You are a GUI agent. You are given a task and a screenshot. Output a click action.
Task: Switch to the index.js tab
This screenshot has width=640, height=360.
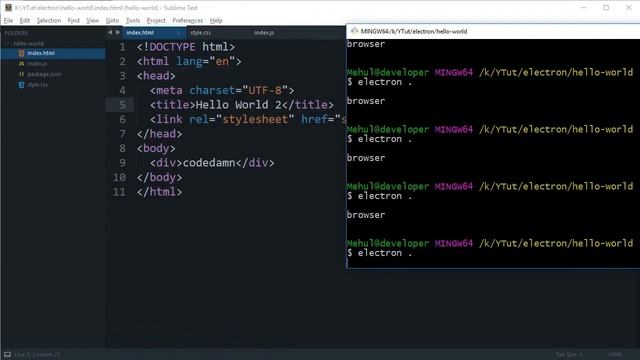(x=264, y=33)
